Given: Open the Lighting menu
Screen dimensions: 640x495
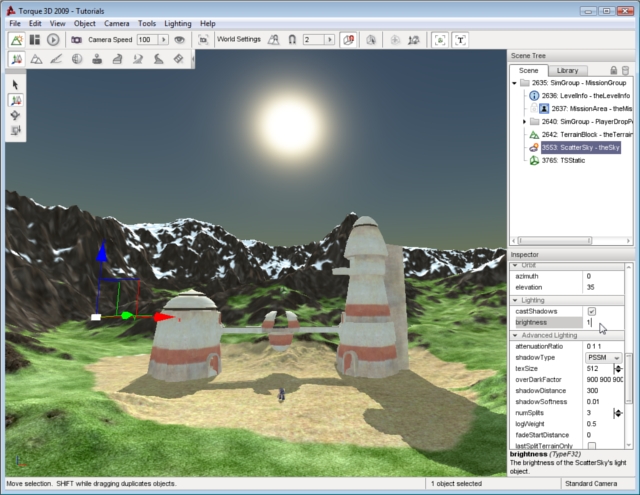Looking at the screenshot, I should pos(178,23).
